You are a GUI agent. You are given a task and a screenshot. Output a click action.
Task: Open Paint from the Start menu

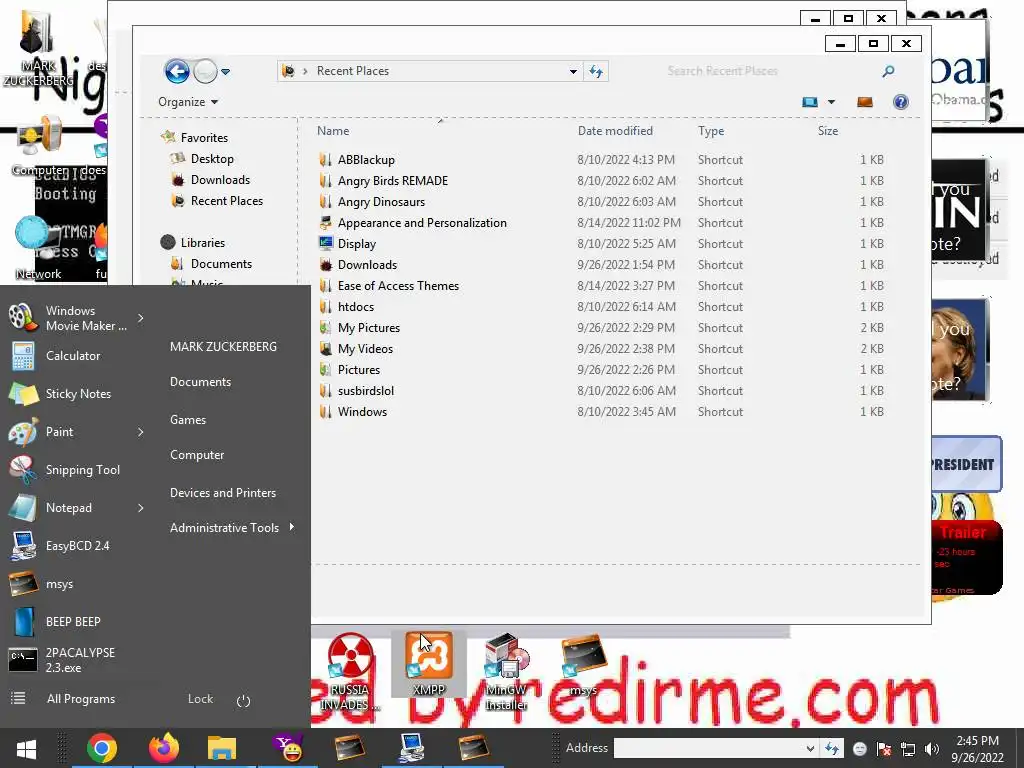click(59, 432)
